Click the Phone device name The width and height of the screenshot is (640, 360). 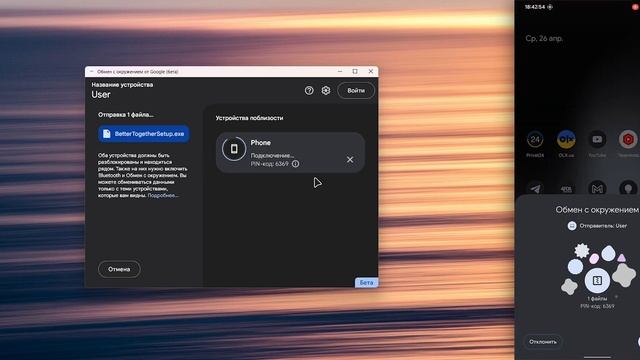tap(260, 142)
